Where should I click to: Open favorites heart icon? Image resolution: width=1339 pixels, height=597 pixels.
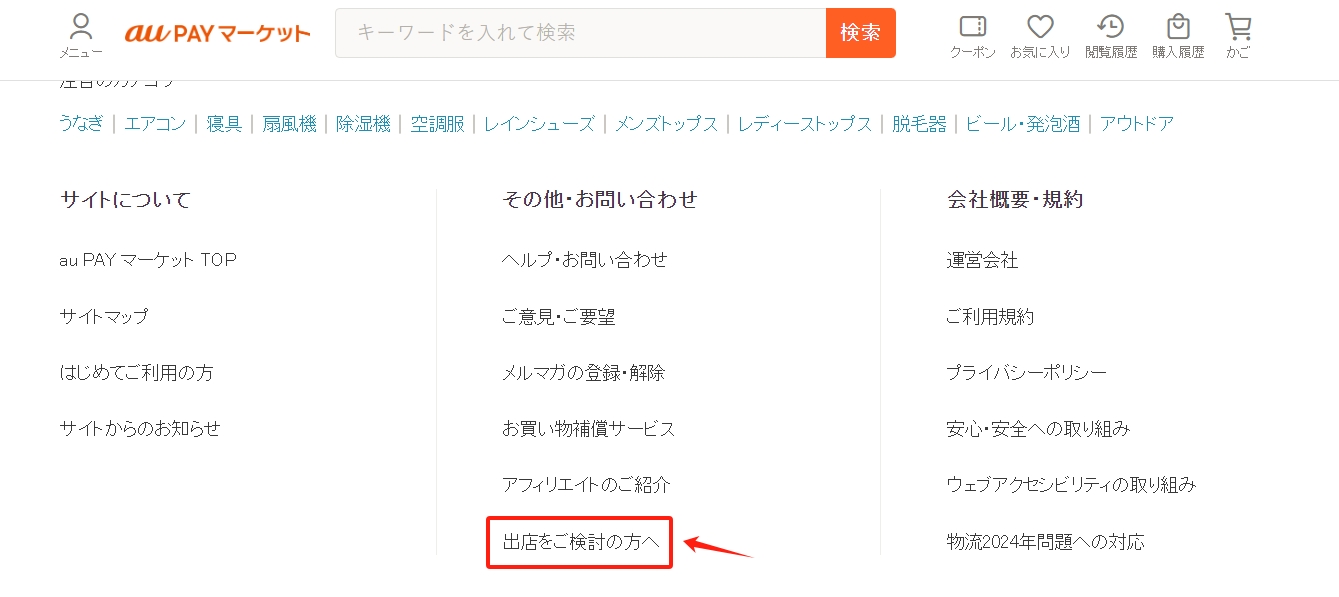pos(1040,35)
